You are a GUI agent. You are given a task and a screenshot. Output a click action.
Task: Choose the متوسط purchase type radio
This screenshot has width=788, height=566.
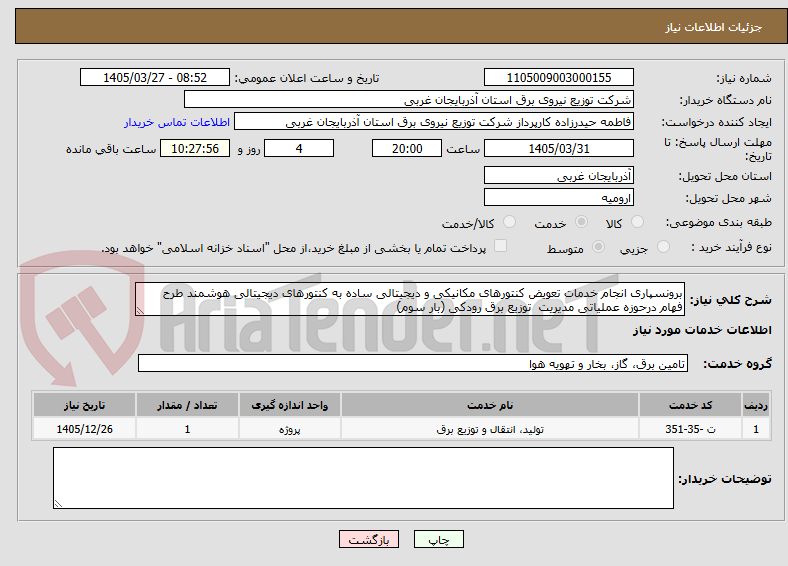599,246
